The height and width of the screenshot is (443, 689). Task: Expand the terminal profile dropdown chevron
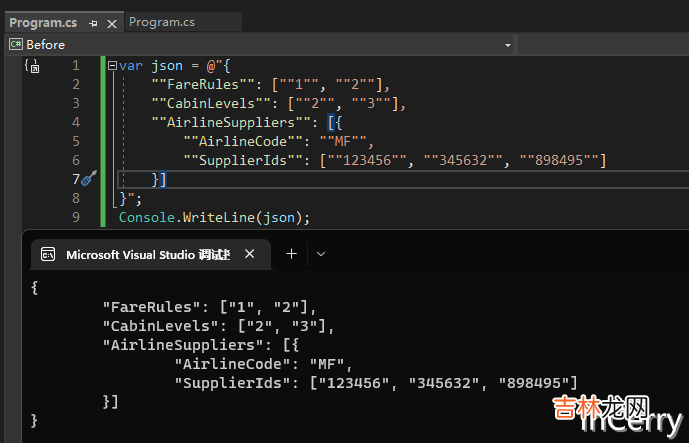click(x=321, y=254)
